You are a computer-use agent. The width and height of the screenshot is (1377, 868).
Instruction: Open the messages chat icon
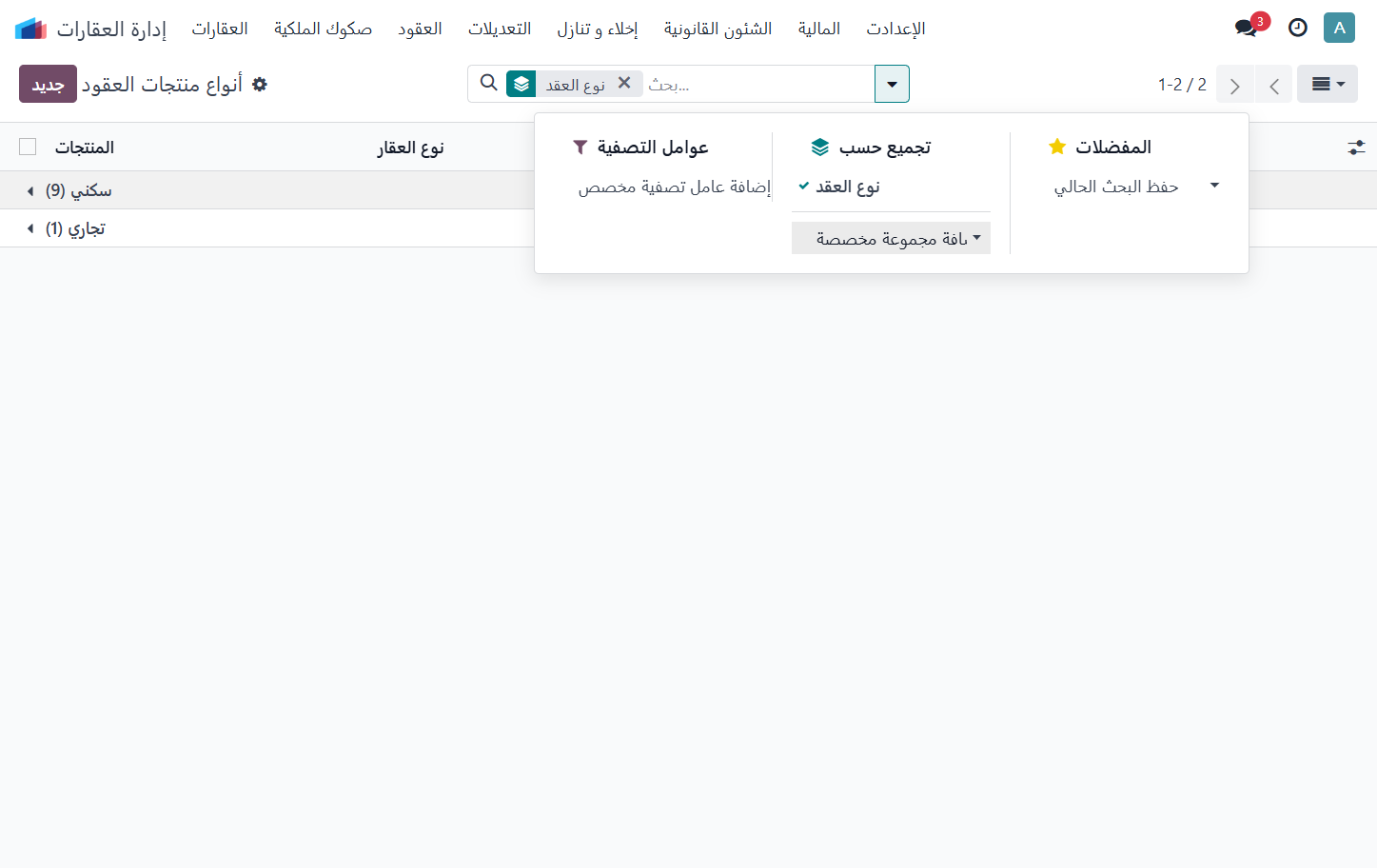1246,28
